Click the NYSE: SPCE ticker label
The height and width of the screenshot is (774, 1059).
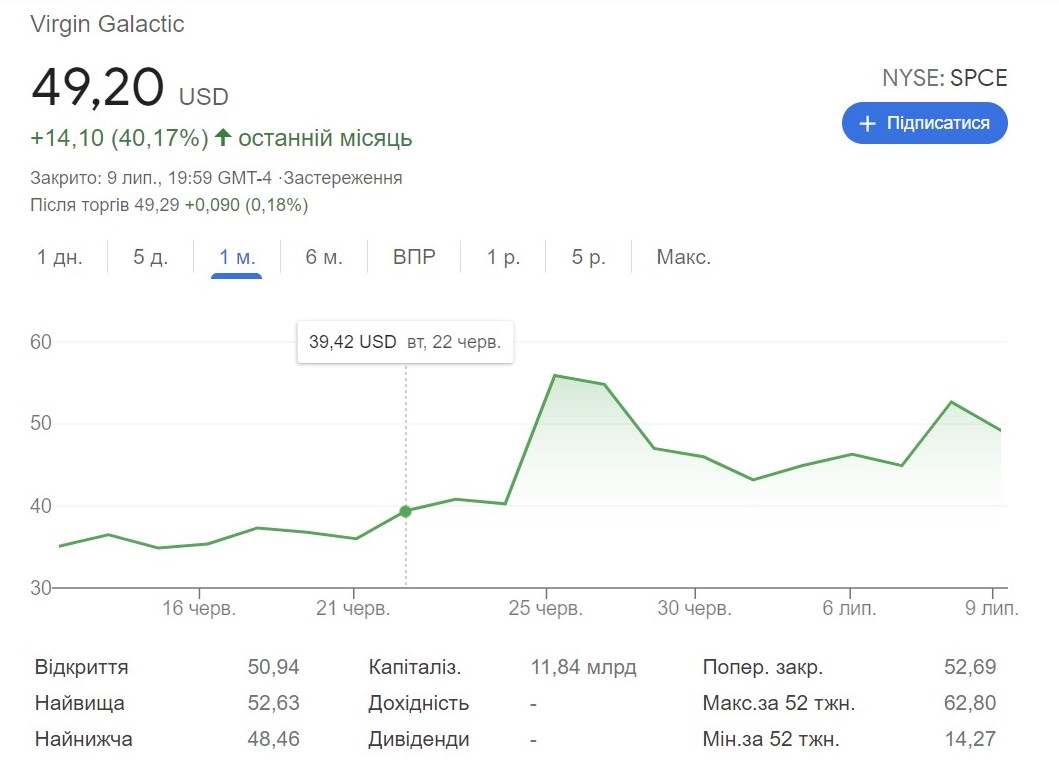pos(944,78)
